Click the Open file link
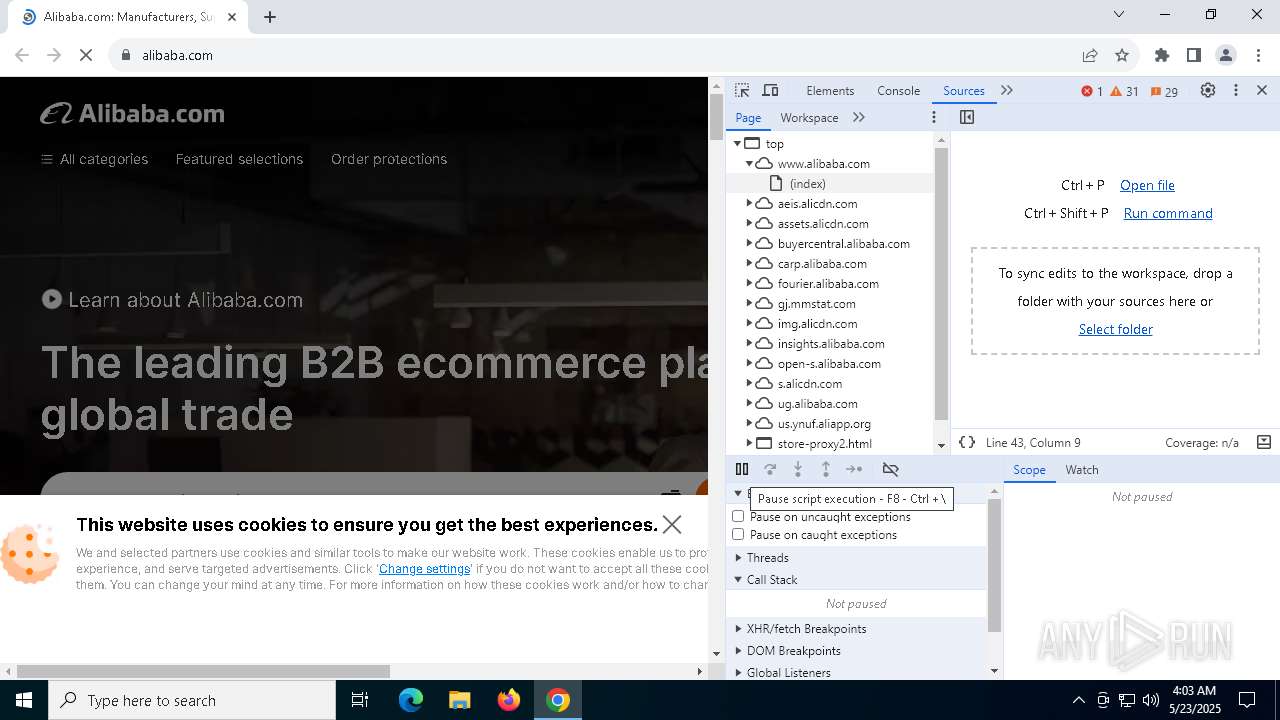This screenshot has height=720, width=1280. click(x=1147, y=185)
